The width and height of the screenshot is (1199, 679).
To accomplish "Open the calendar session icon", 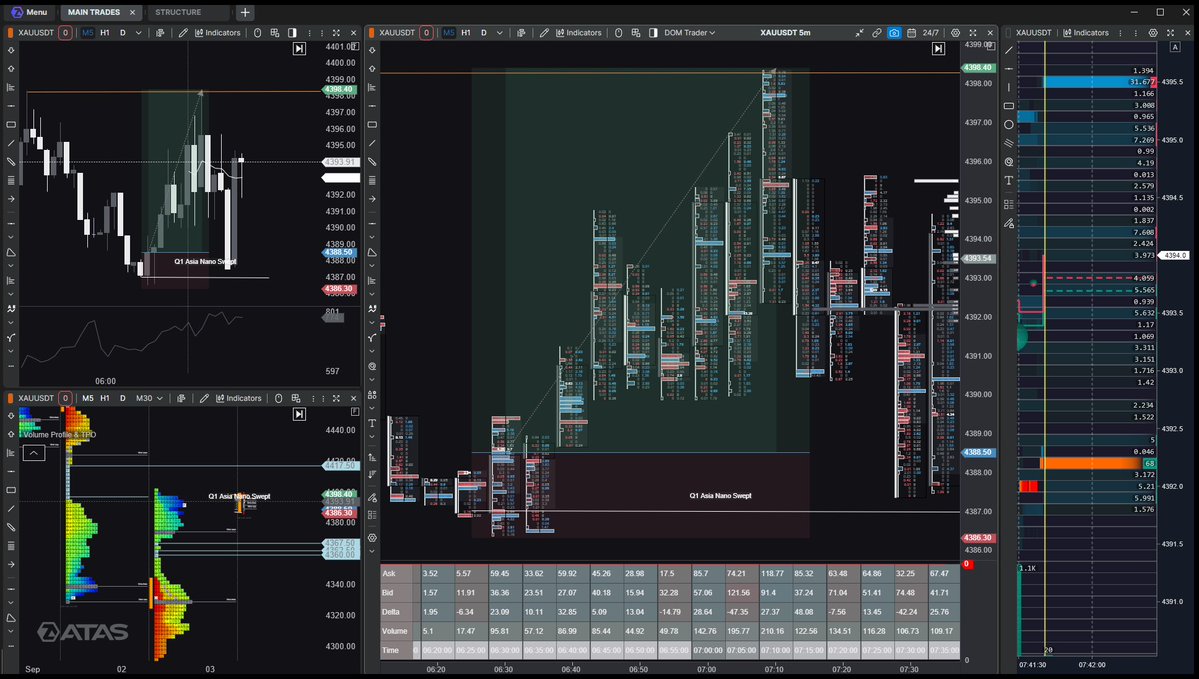I will (911, 33).
